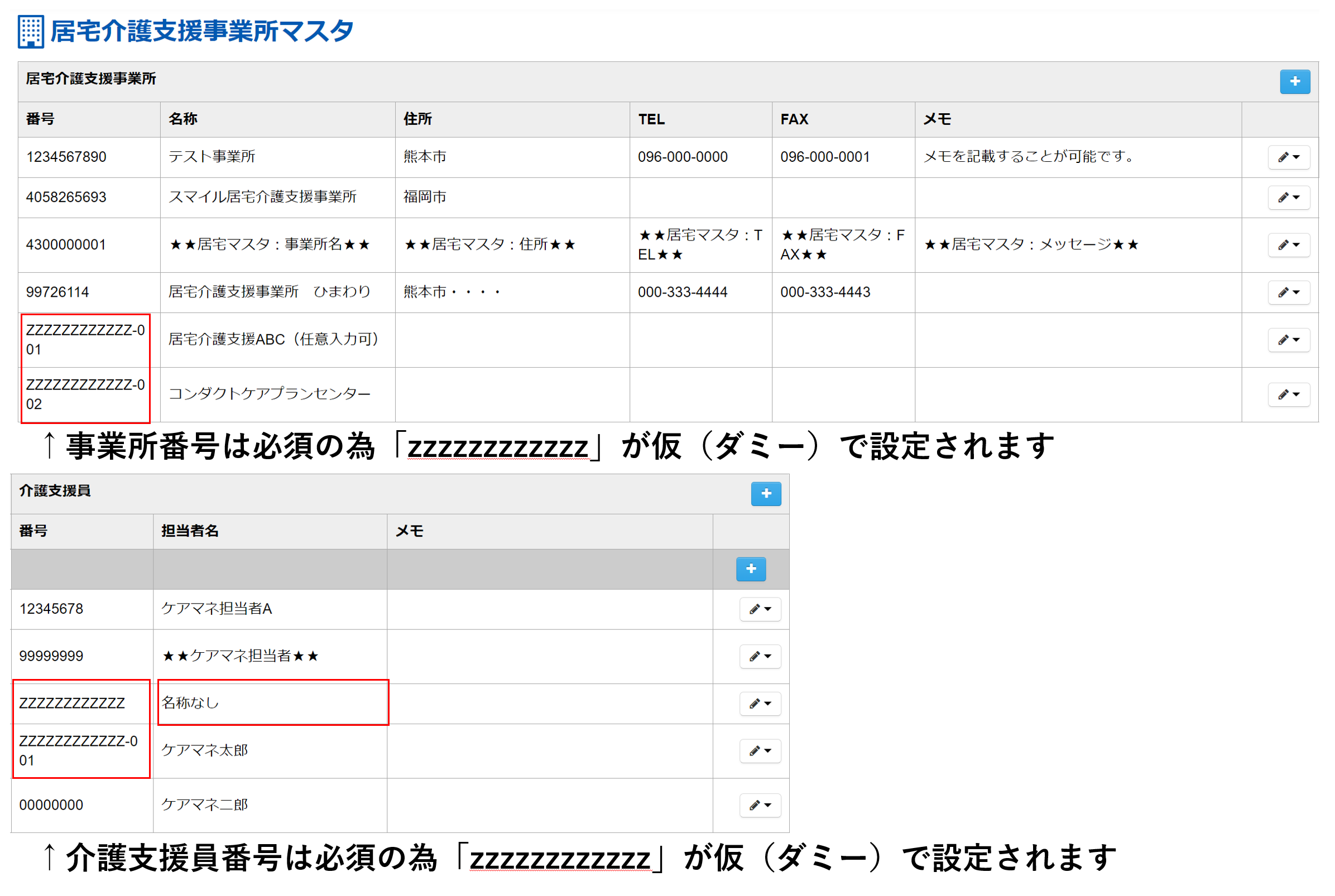Open edit menu for ケアマネ太郎 row
Screen dimensions: 1335x896
click(760, 750)
